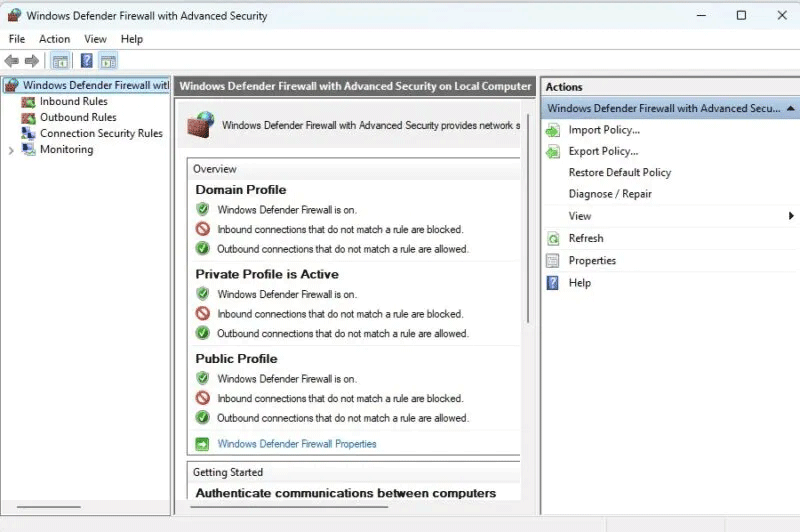Open Properties from the Actions pane
The image size is (800, 532).
(592, 261)
